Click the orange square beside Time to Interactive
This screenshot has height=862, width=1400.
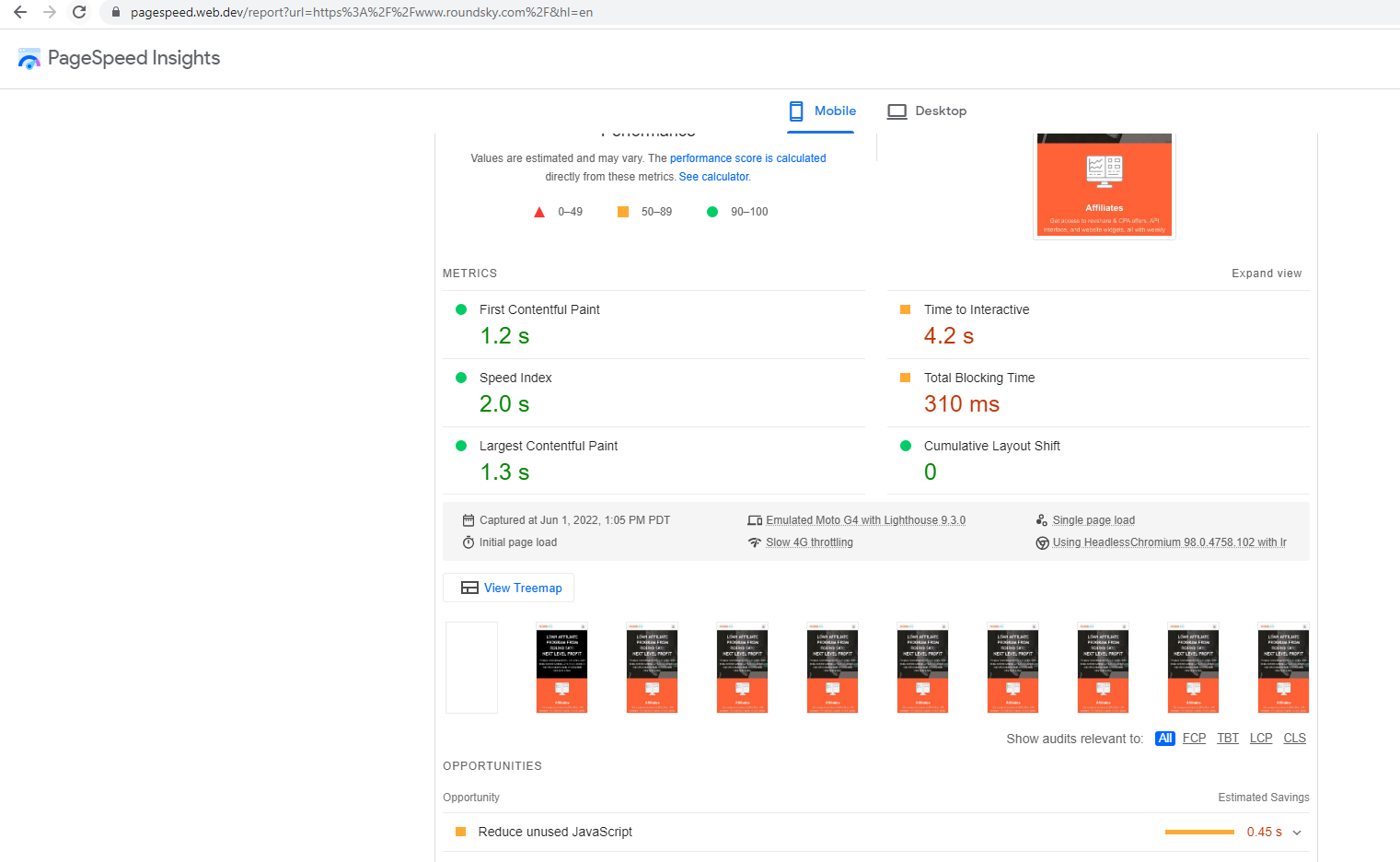pyautogui.click(x=905, y=309)
